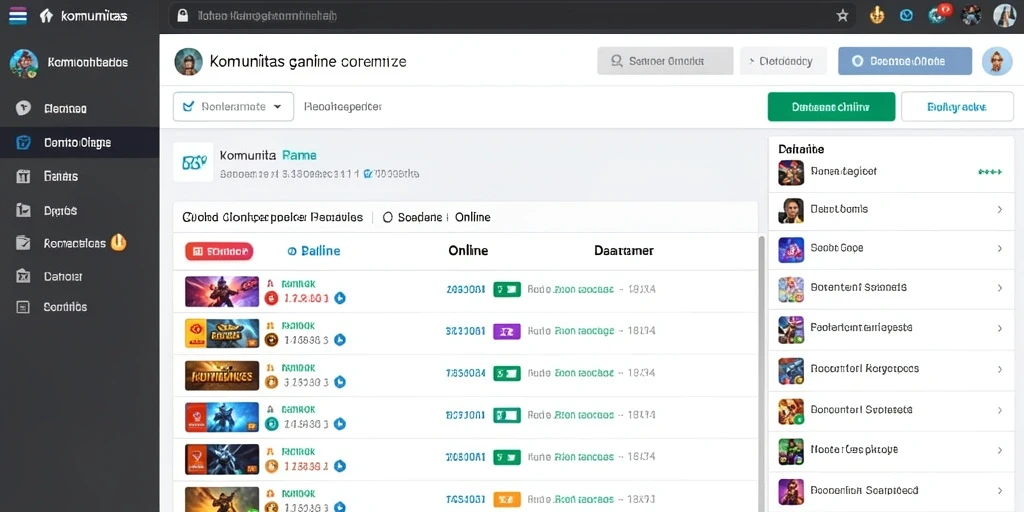Click the Danoer sidebar icon
Screen dimensions: 1024x512
(23, 276)
